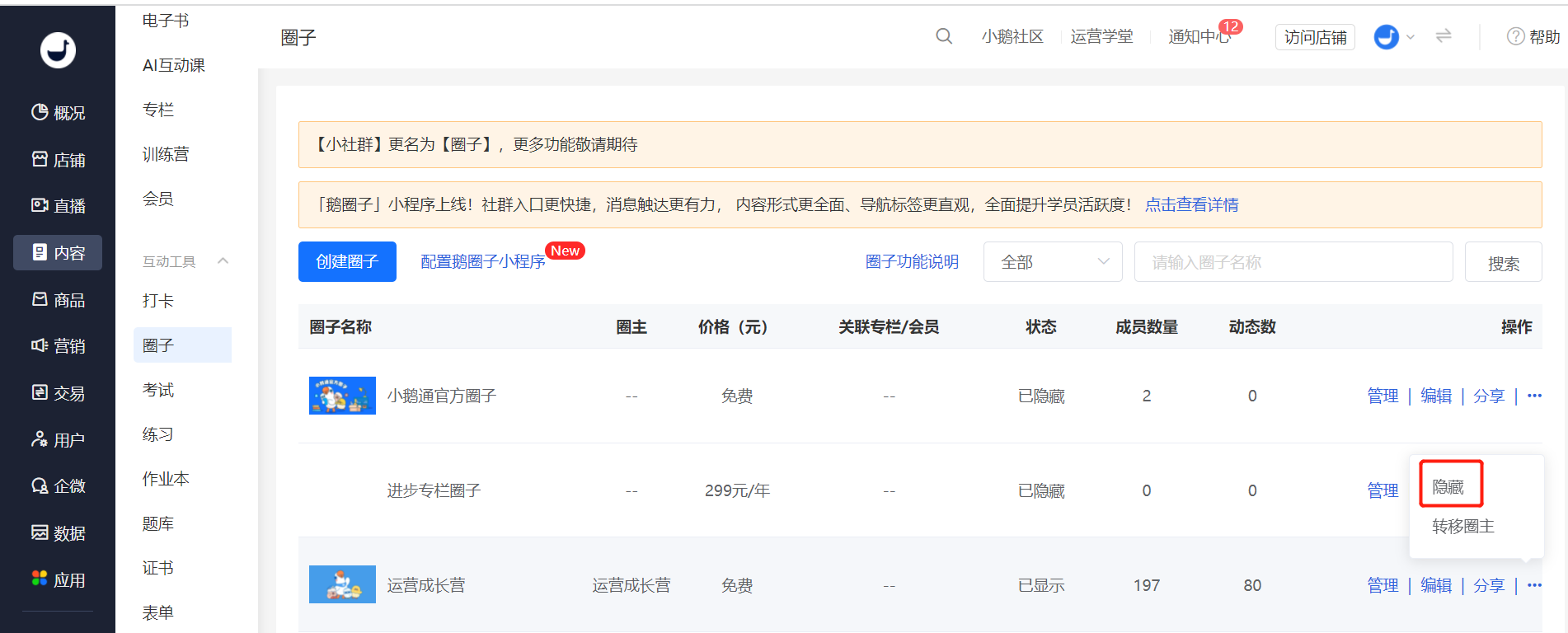Image resolution: width=1568 pixels, height=633 pixels.
Task: Open the search magnifier icon in header
Action: [x=944, y=36]
